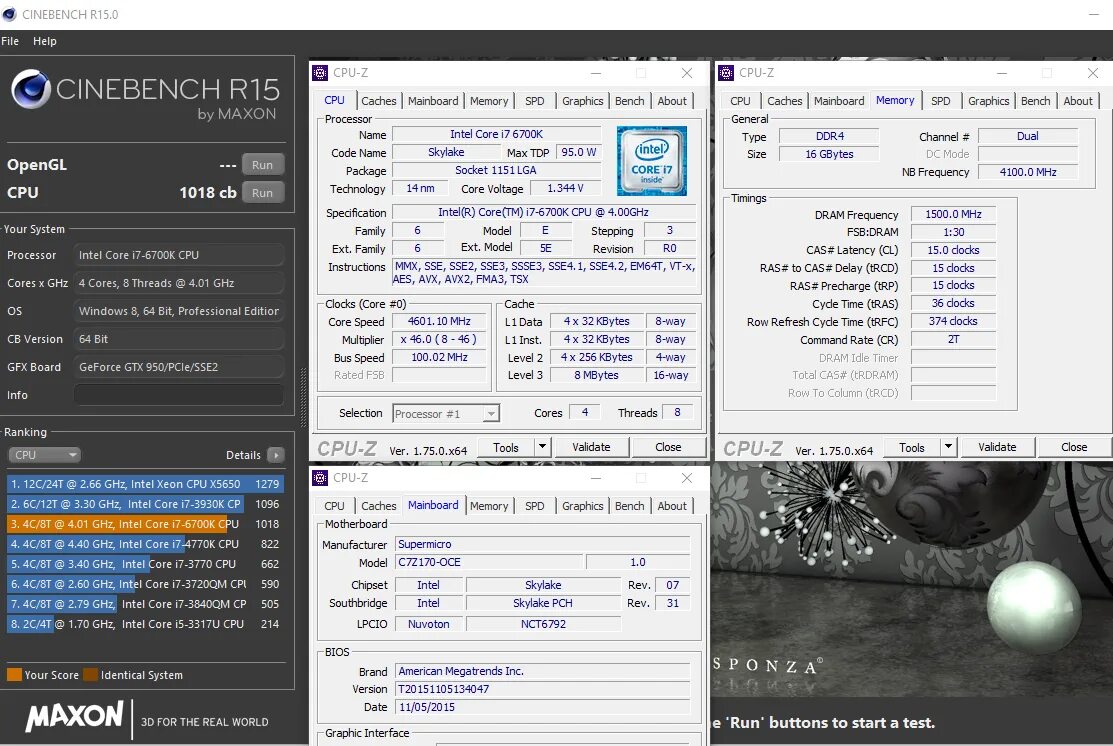
Task: Select ranking row Intel Core i7-4770K
Action: click(x=146, y=544)
